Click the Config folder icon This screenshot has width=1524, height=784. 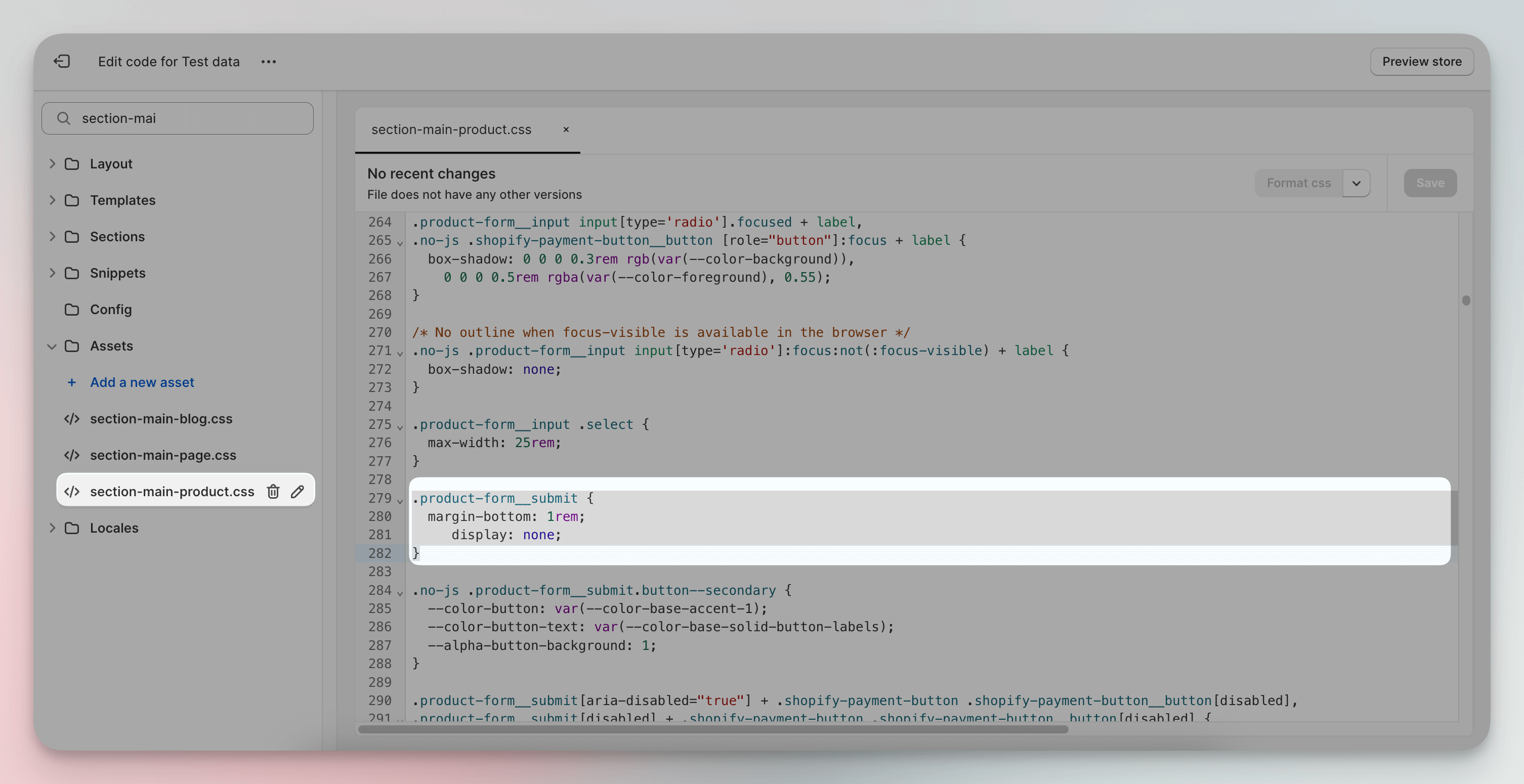[x=72, y=309]
